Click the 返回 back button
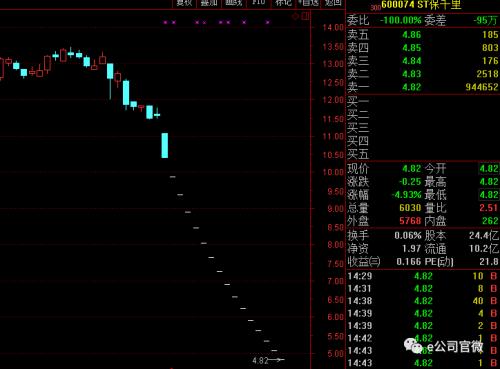 pos(333,3)
